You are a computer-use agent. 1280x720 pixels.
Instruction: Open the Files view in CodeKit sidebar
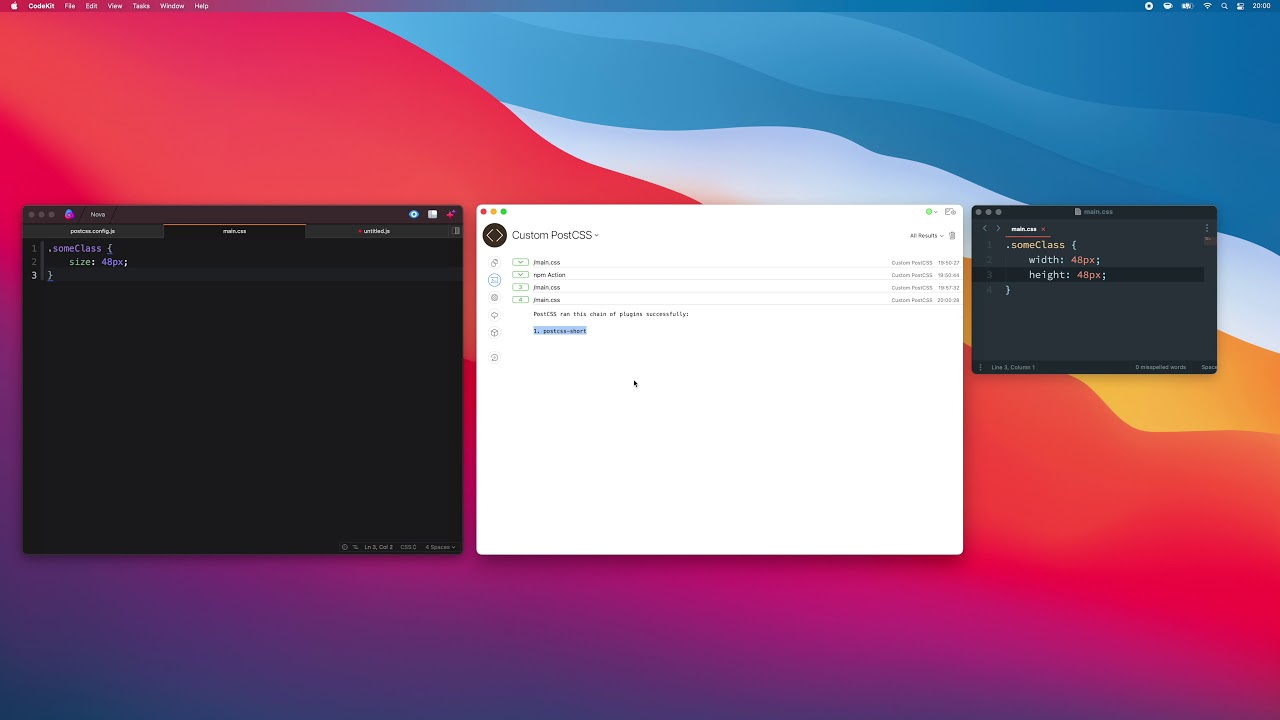click(494, 263)
